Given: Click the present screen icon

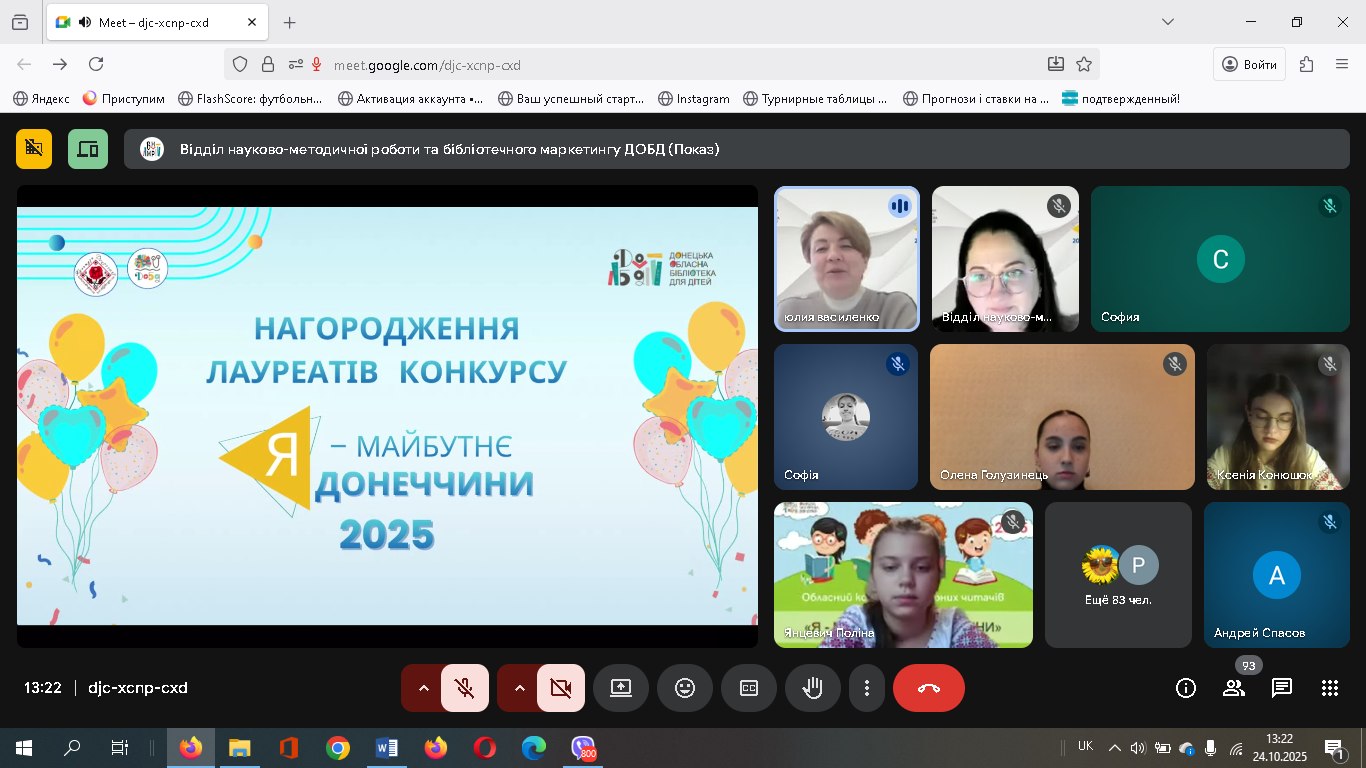Looking at the screenshot, I should point(621,688).
